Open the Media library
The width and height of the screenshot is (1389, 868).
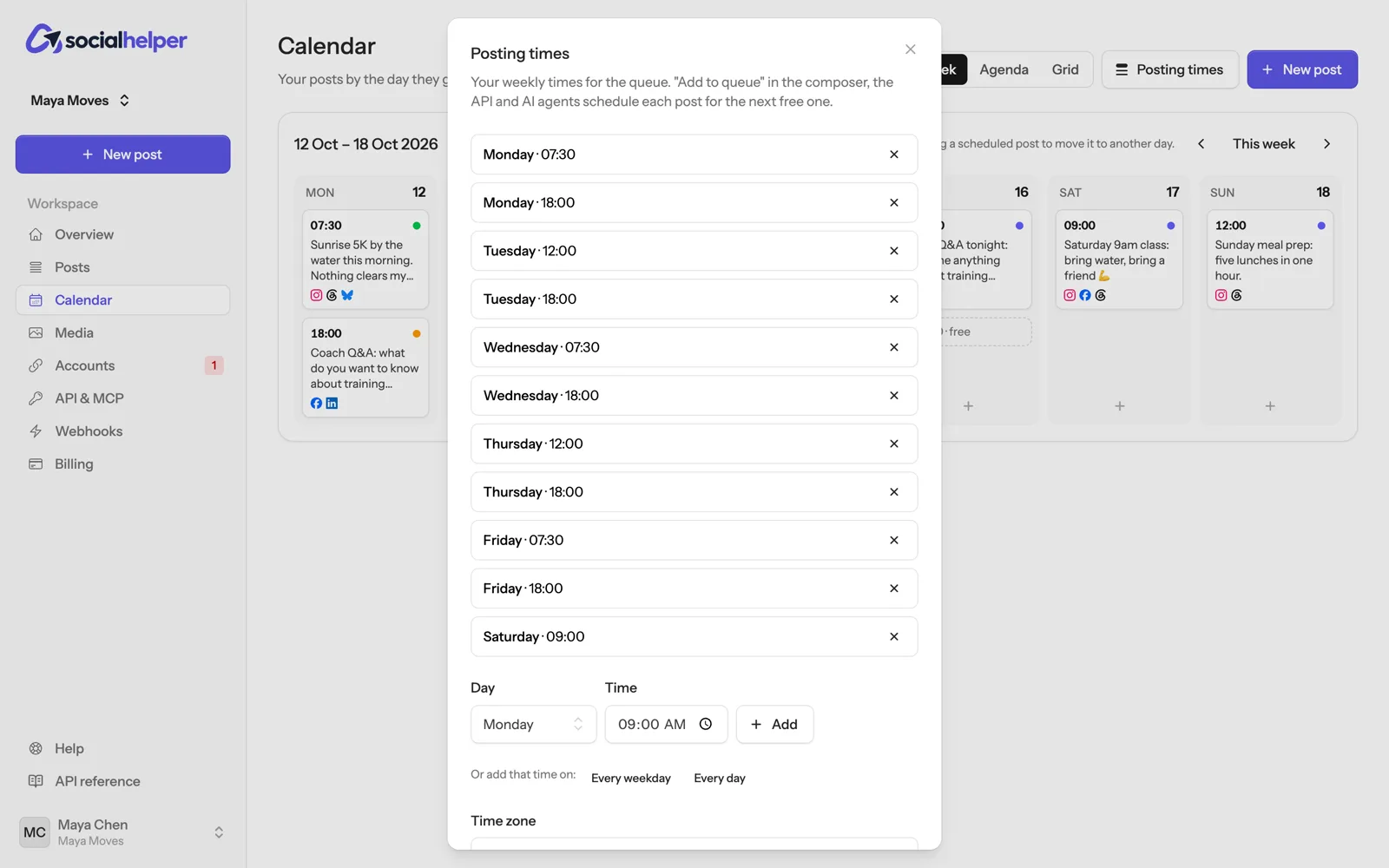click(122, 332)
